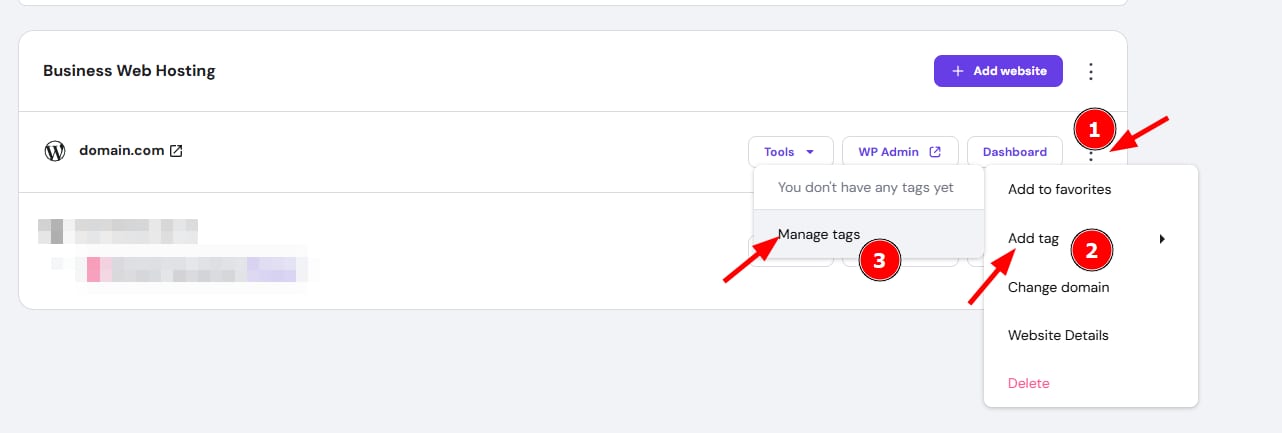The width and height of the screenshot is (1282, 433).
Task: Open Website Details from the menu
Action: coord(1058,335)
